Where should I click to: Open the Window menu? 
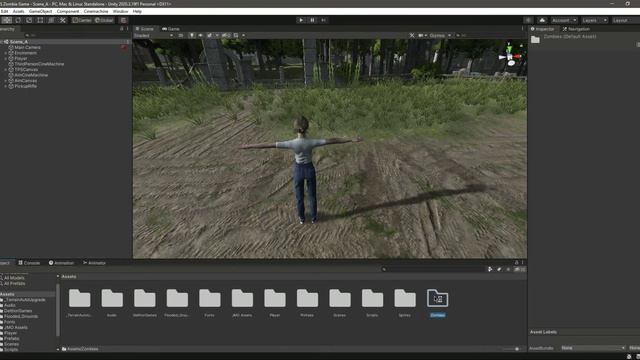click(x=120, y=11)
